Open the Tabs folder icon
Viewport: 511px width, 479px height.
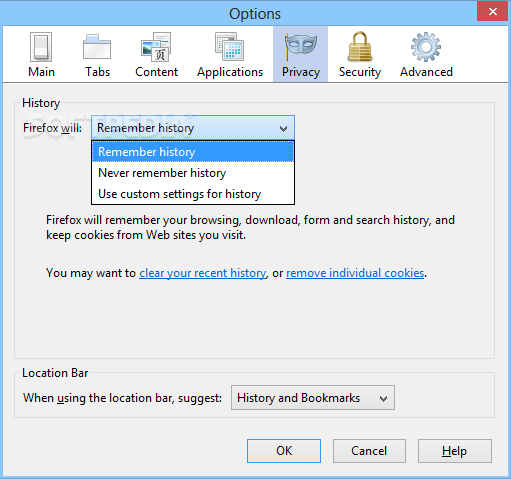(97, 47)
